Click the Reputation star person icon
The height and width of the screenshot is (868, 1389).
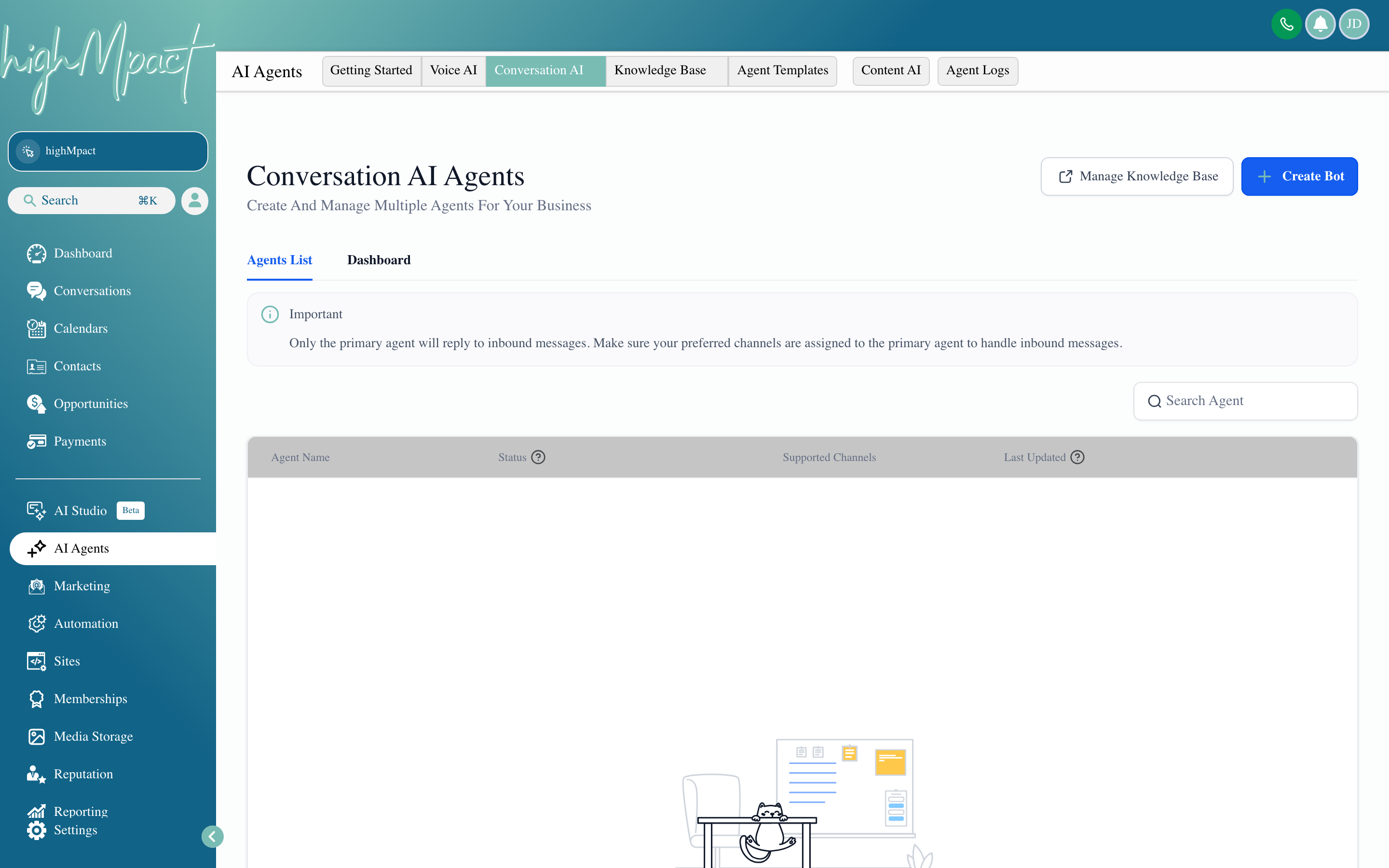[x=36, y=774]
